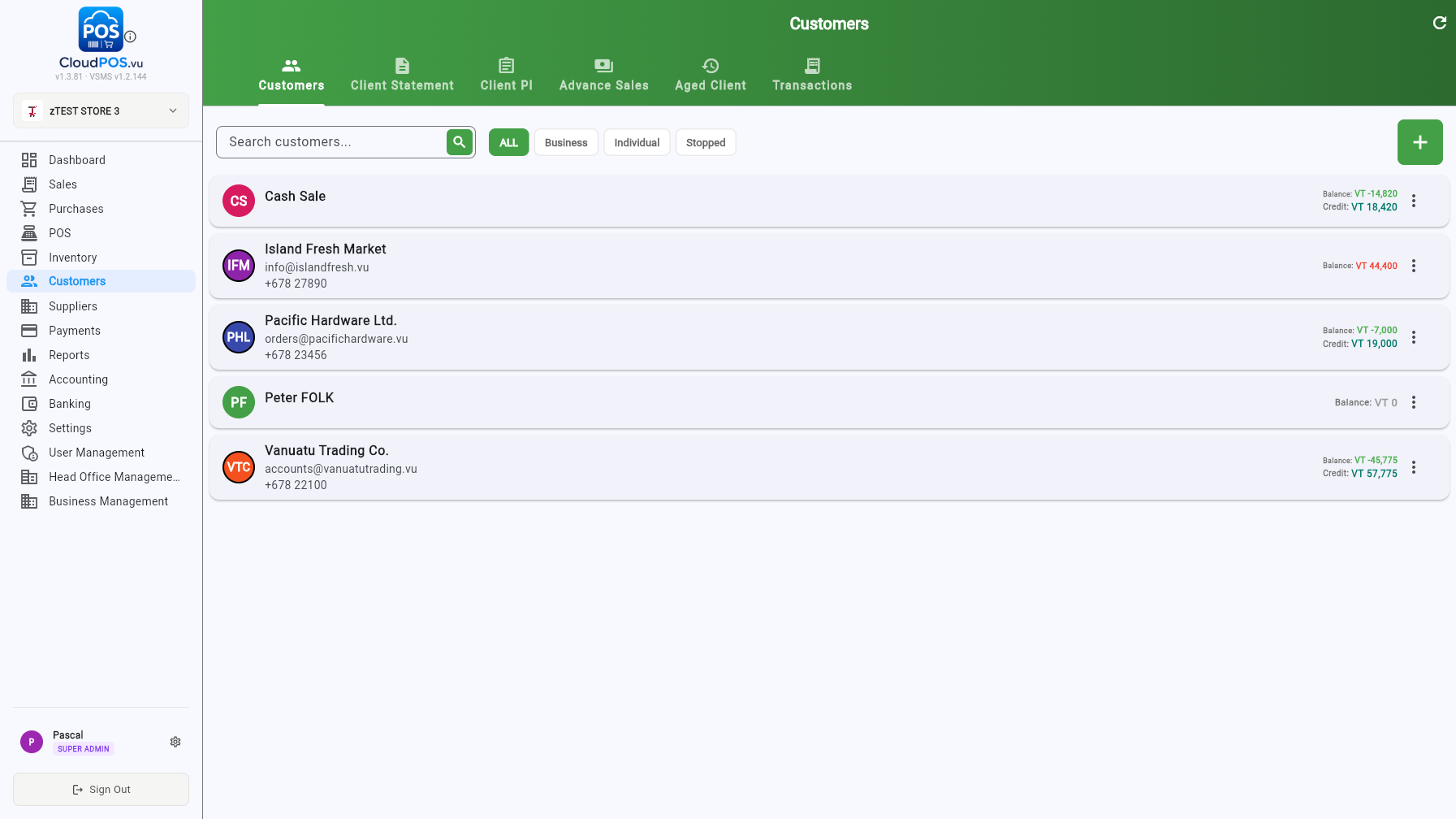Click the IFM avatar circle
1456x819 pixels.
click(239, 266)
